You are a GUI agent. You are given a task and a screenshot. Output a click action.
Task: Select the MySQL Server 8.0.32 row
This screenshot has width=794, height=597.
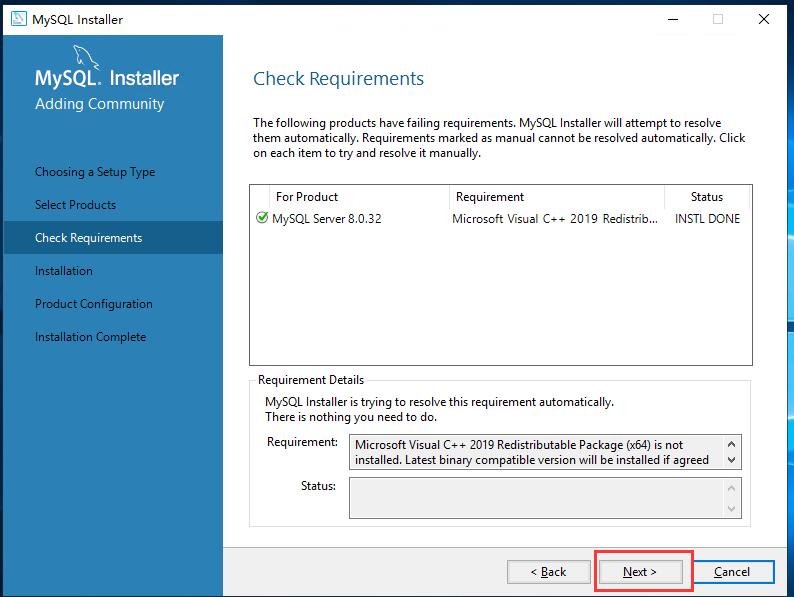pos(500,218)
